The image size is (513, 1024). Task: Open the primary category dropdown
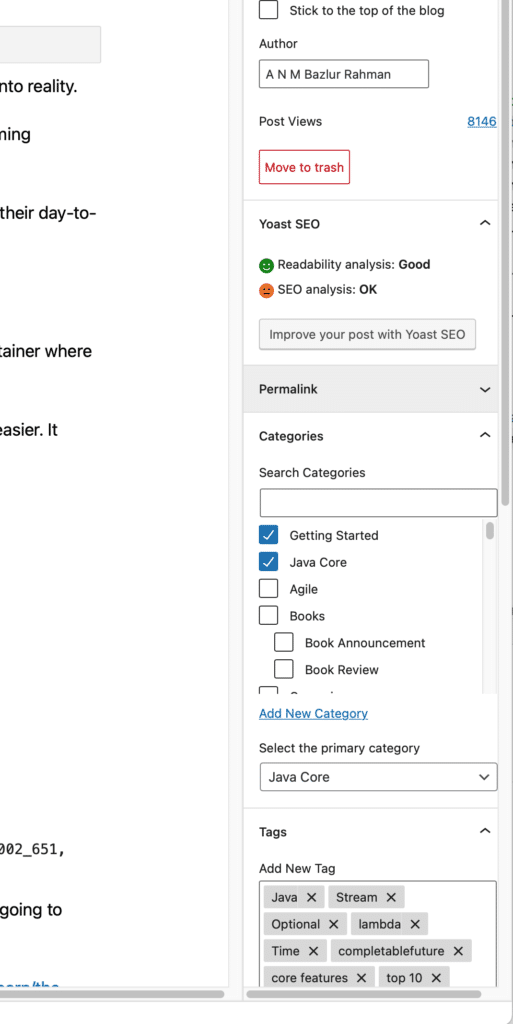pos(379,776)
